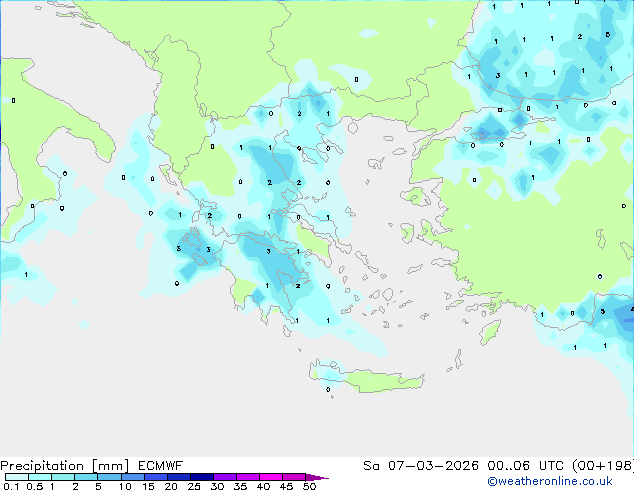The image size is (634, 490).
Task: Click legend label '0.1'
Action: [11, 486]
